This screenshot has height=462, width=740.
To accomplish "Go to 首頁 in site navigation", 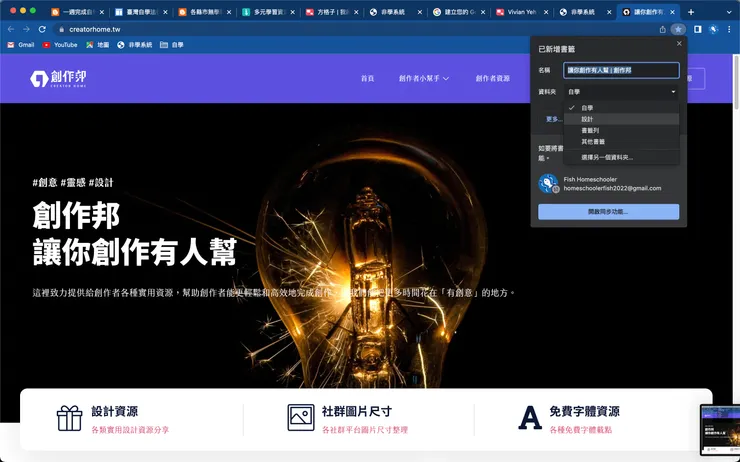I will point(367,78).
